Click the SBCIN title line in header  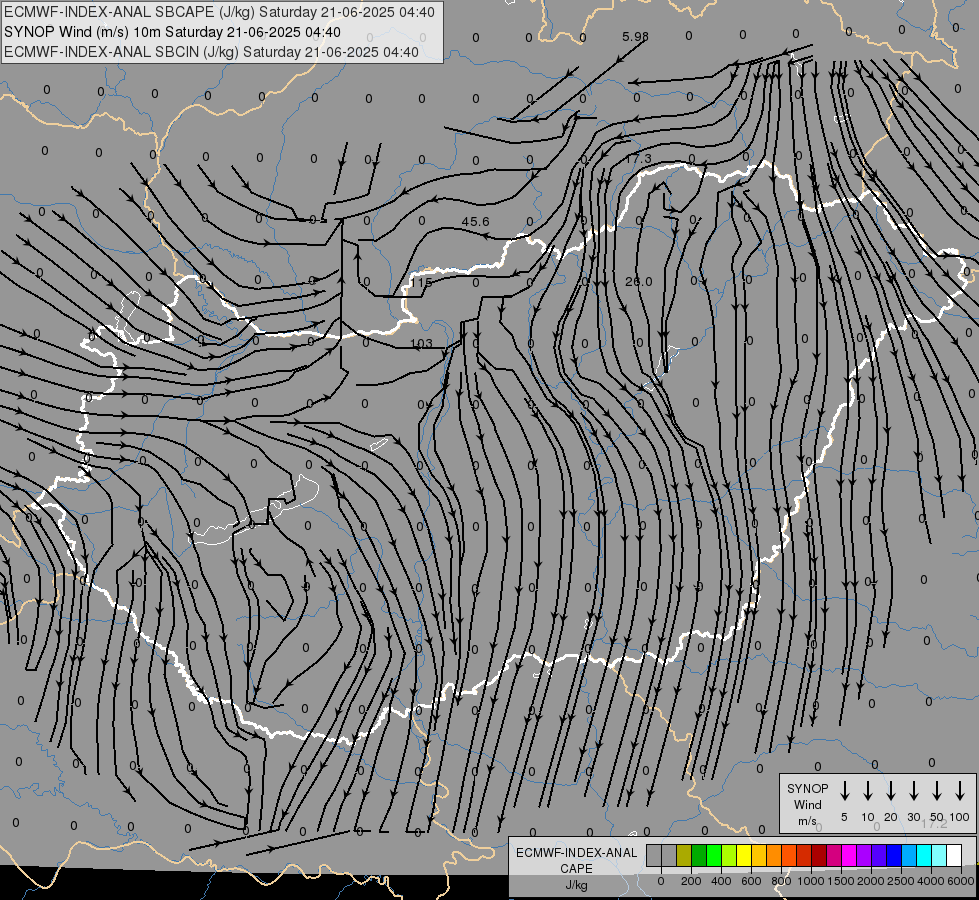click(211, 52)
